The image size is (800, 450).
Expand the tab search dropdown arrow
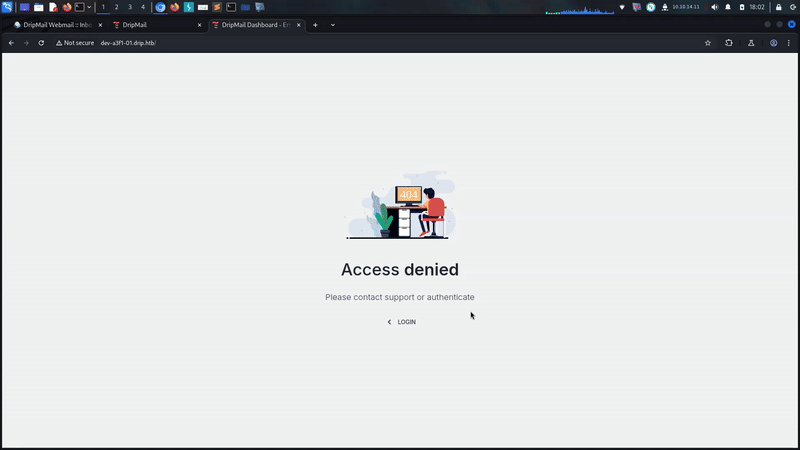(333, 24)
